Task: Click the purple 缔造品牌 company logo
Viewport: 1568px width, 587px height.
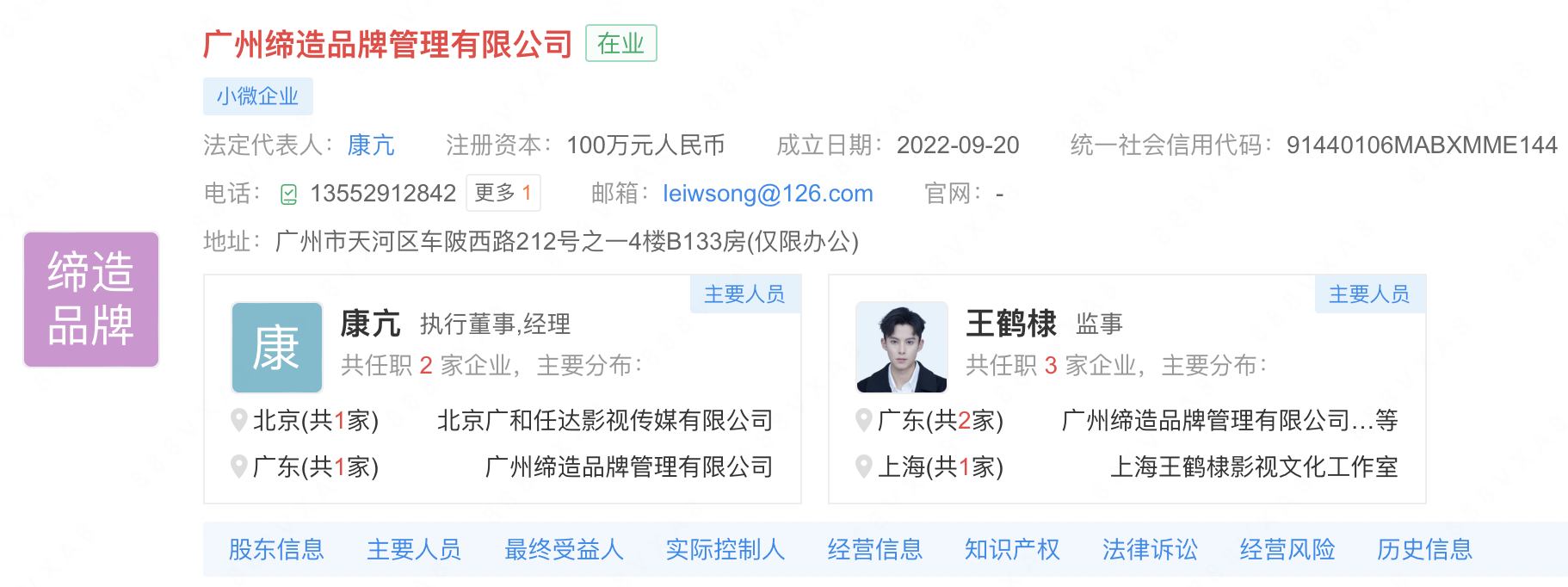Action: [91, 300]
